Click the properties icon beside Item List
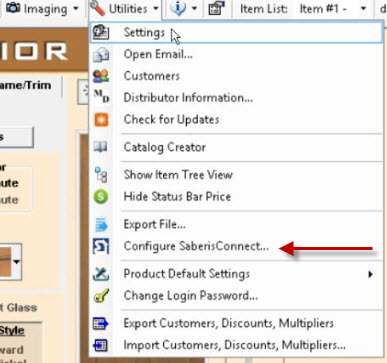This screenshot has width=387, height=363. pyautogui.click(x=216, y=8)
